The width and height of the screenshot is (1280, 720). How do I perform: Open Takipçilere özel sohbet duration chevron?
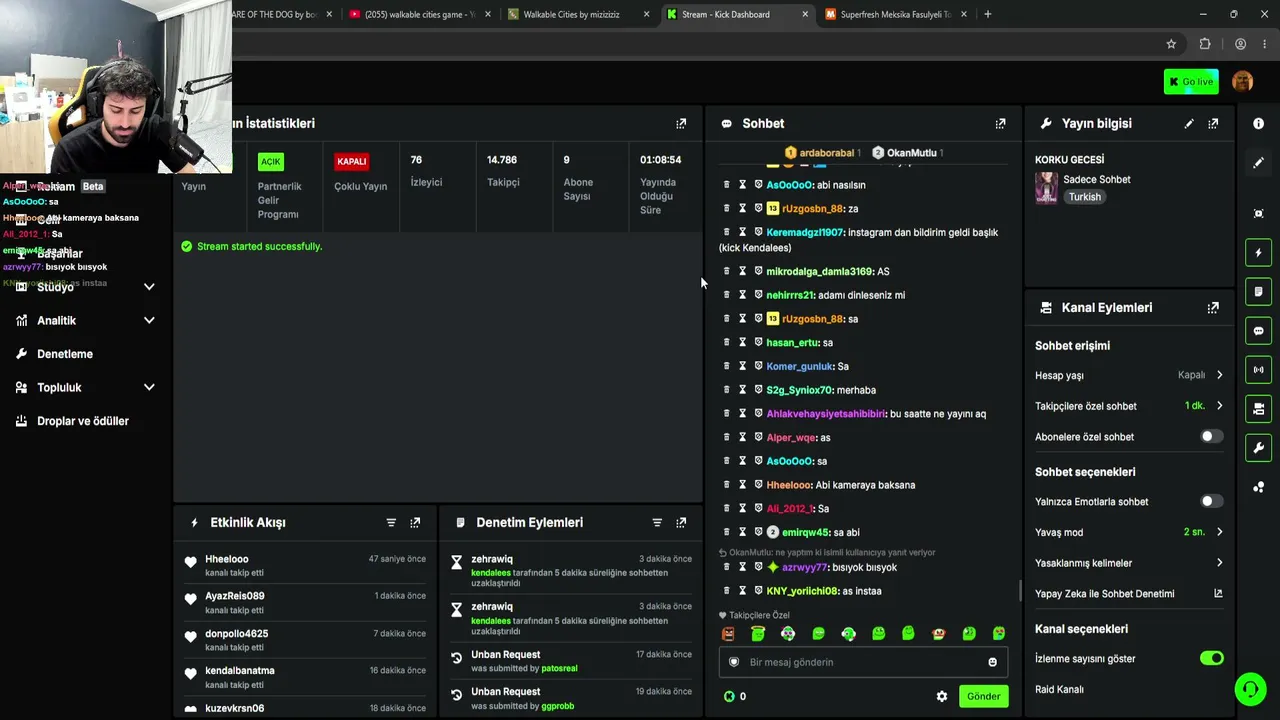pos(1219,406)
